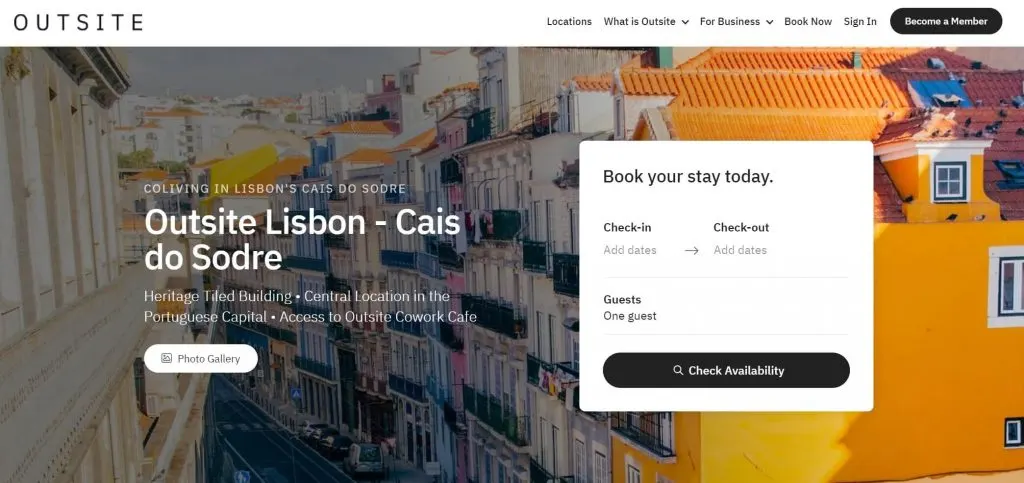Click the Check-out label
Image resolution: width=1024 pixels, height=483 pixels.
point(741,228)
